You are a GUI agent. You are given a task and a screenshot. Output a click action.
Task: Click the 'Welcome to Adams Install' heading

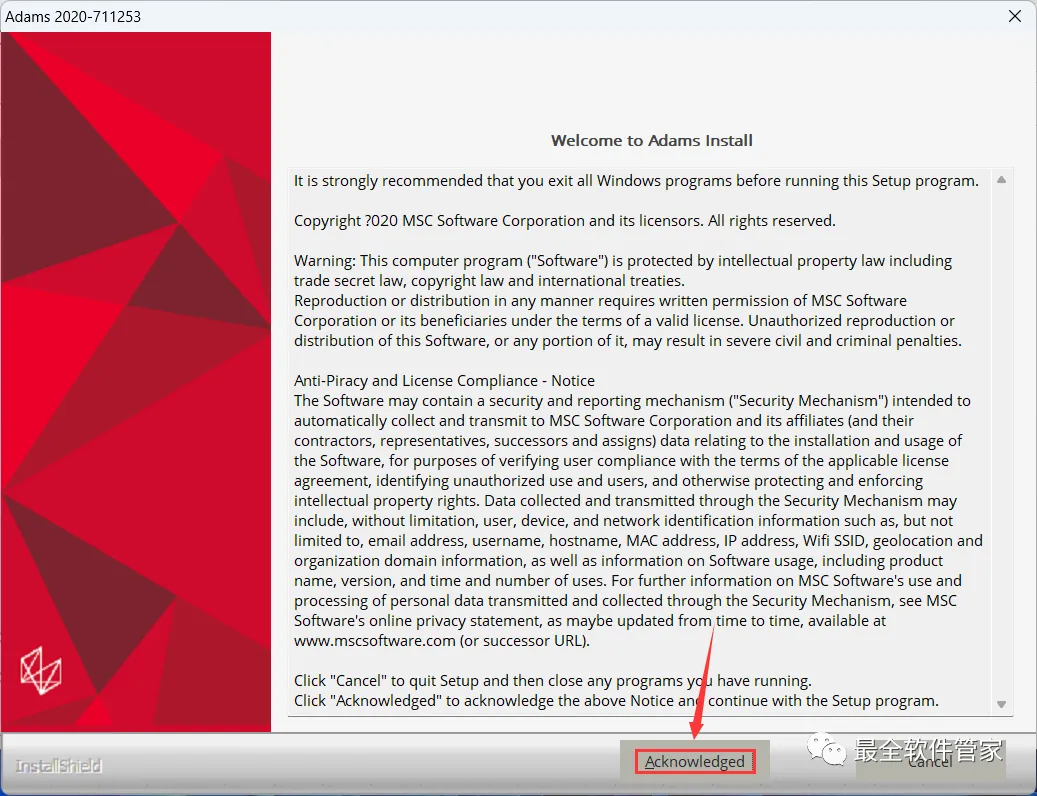coord(652,140)
